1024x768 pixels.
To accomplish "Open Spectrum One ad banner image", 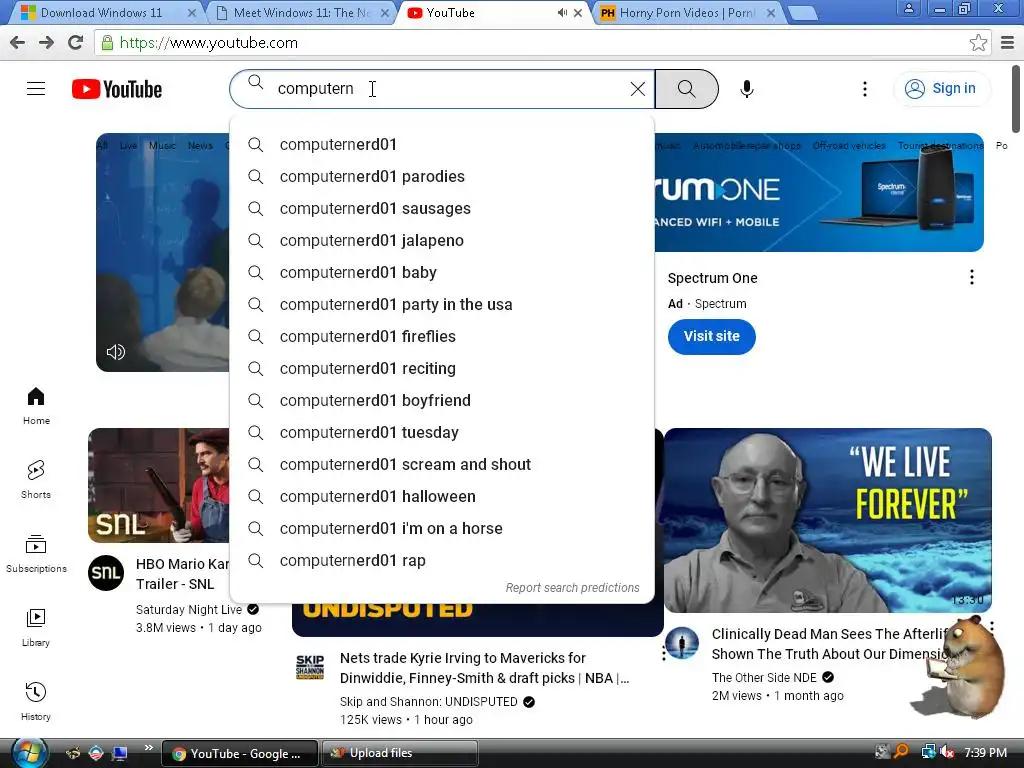I will tap(819, 193).
